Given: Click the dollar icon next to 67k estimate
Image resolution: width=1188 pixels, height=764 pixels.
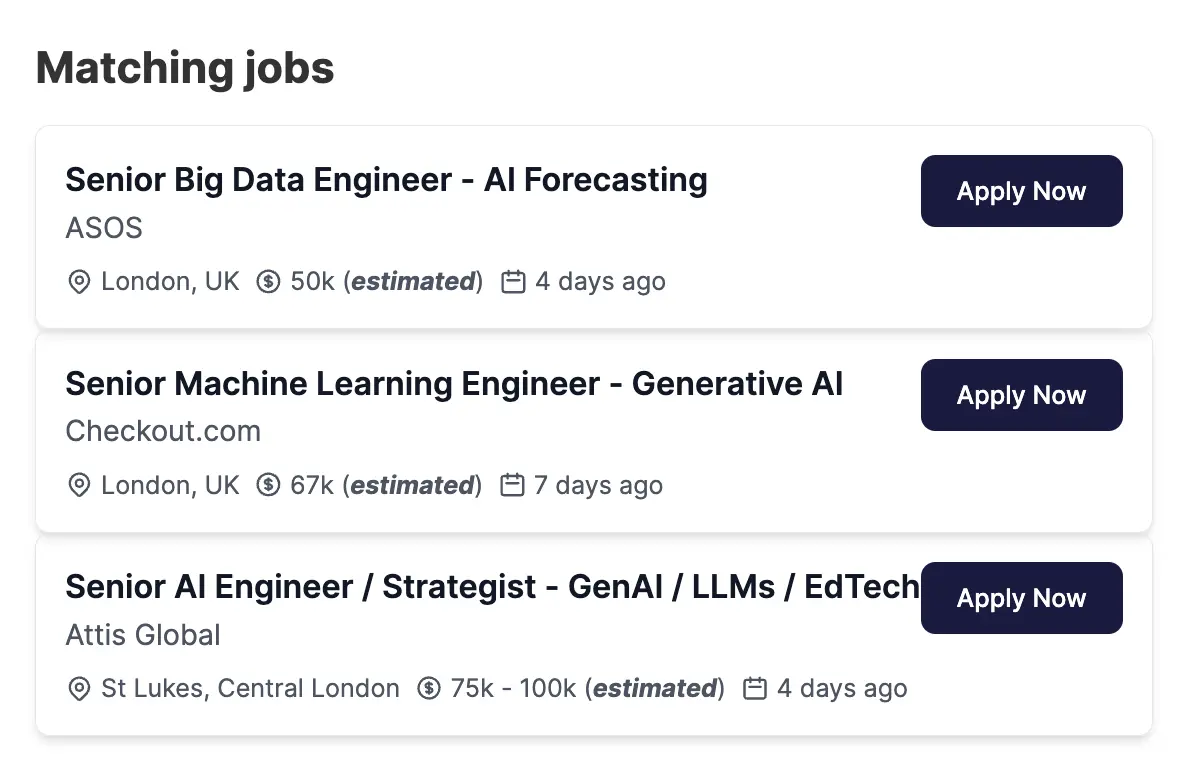Looking at the screenshot, I should click(x=267, y=485).
